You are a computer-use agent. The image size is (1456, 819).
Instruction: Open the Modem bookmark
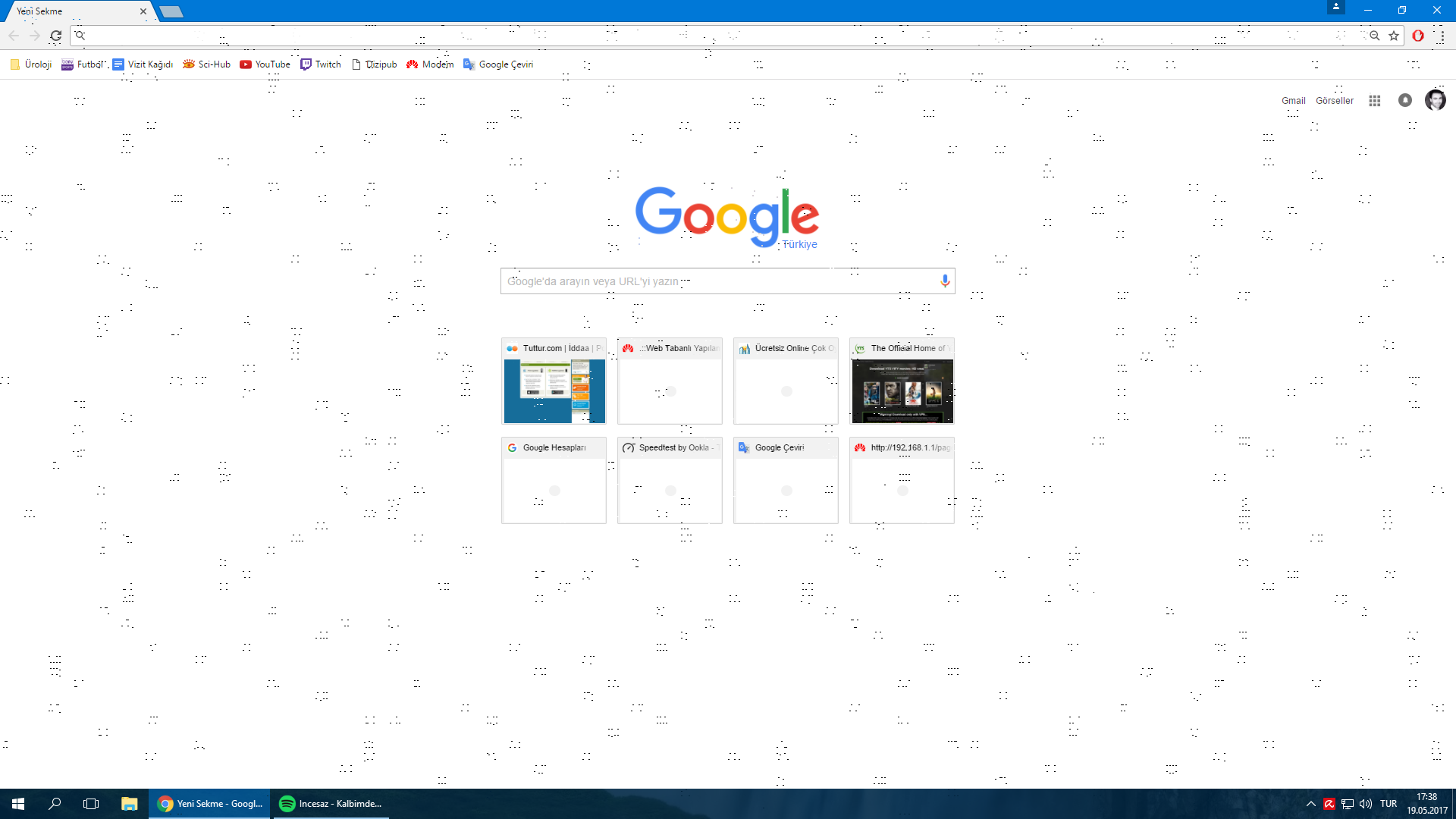tap(430, 64)
